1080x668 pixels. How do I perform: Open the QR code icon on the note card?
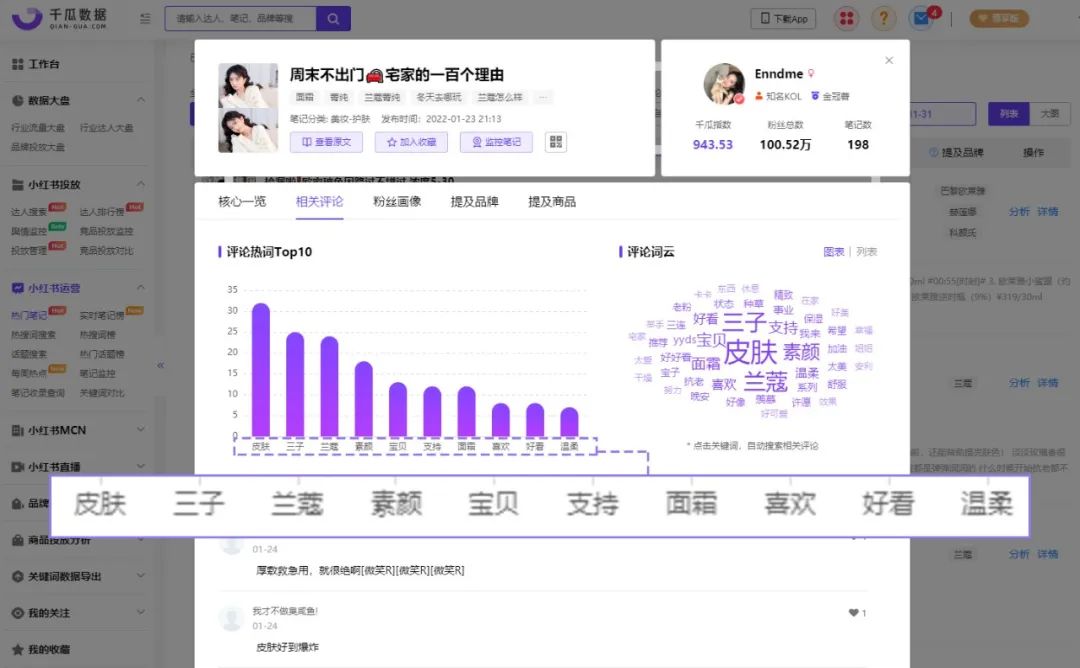555,141
